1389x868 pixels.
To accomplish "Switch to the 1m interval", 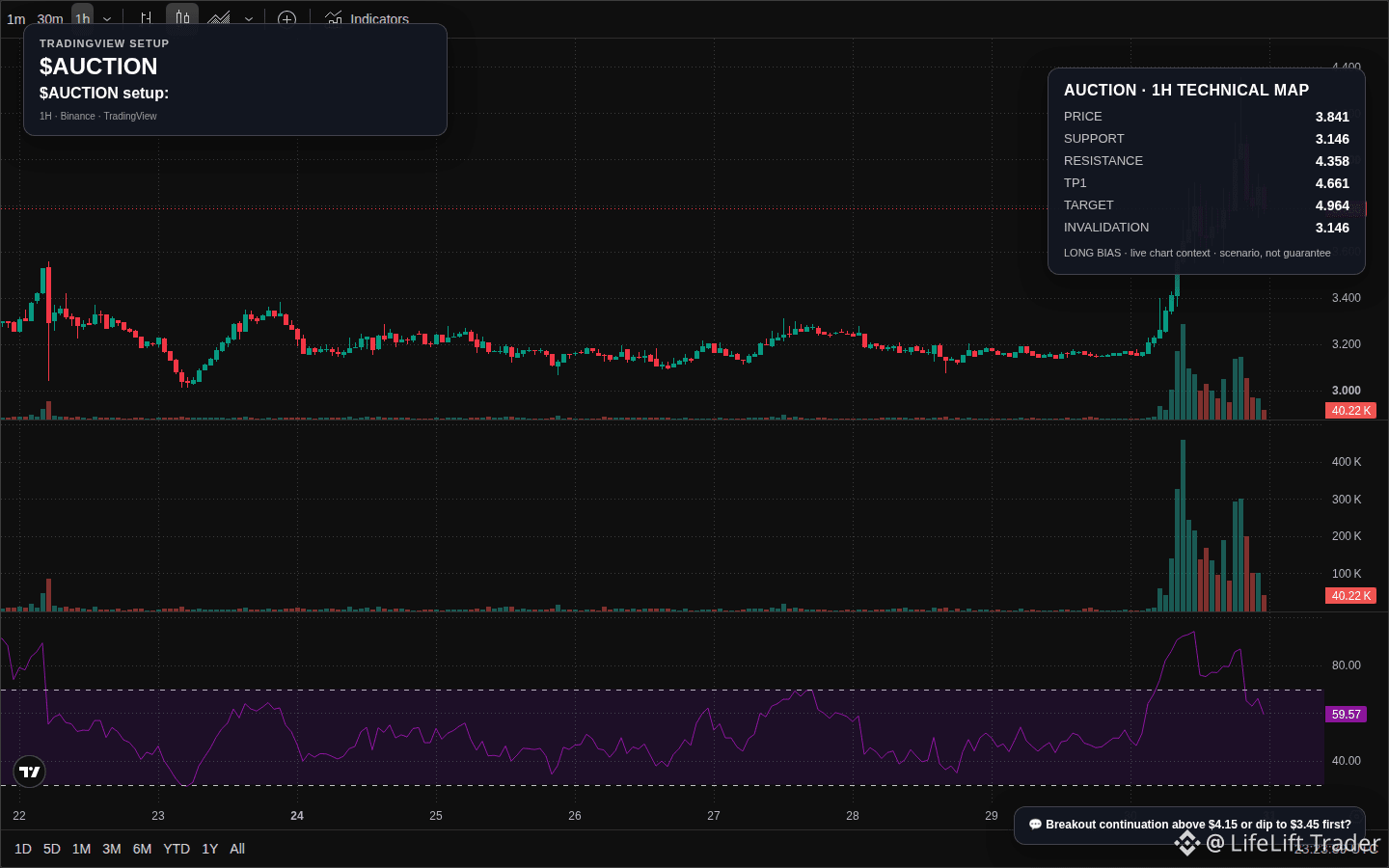I will (16, 19).
